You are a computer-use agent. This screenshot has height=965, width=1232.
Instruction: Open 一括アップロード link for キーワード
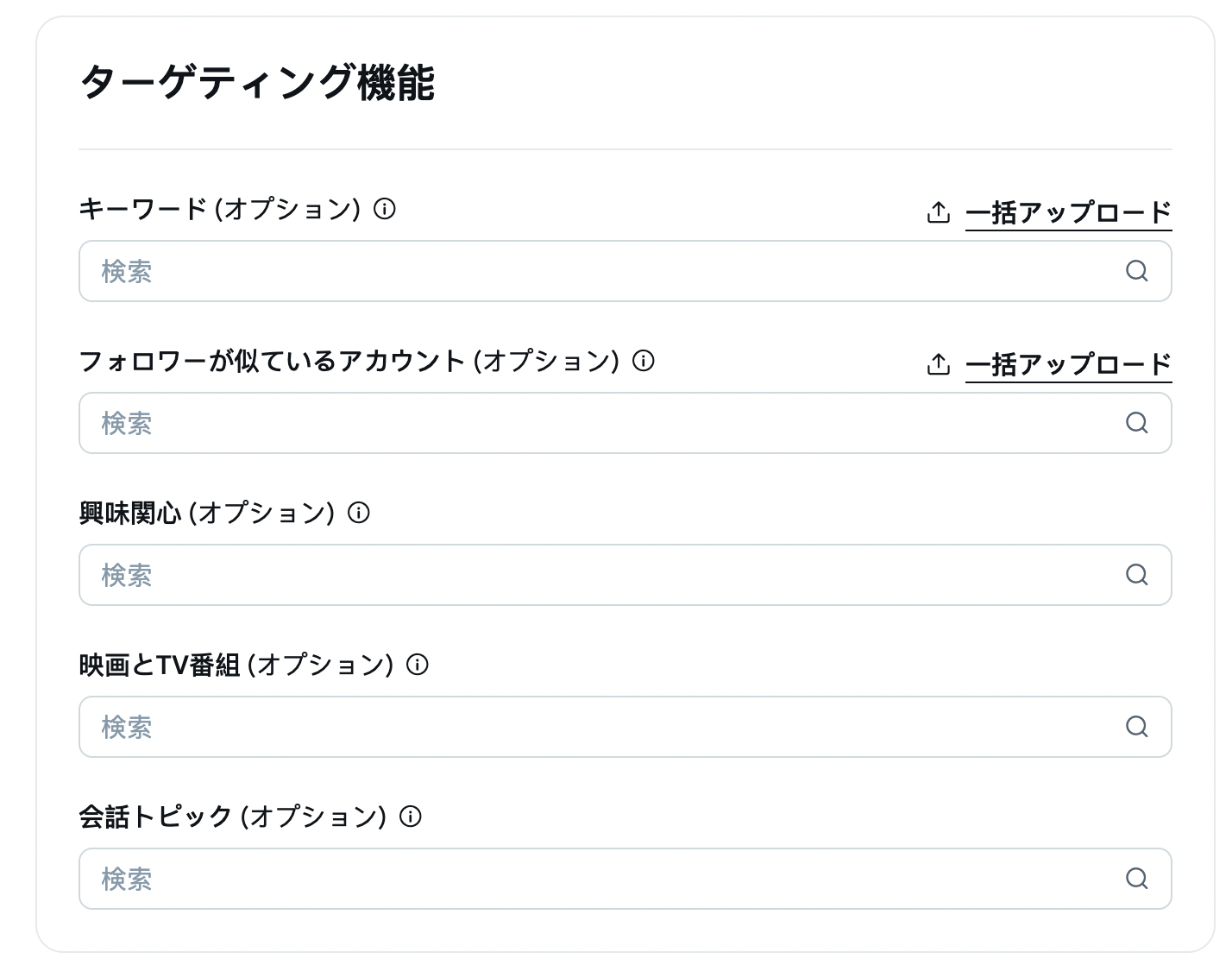(x=1068, y=212)
